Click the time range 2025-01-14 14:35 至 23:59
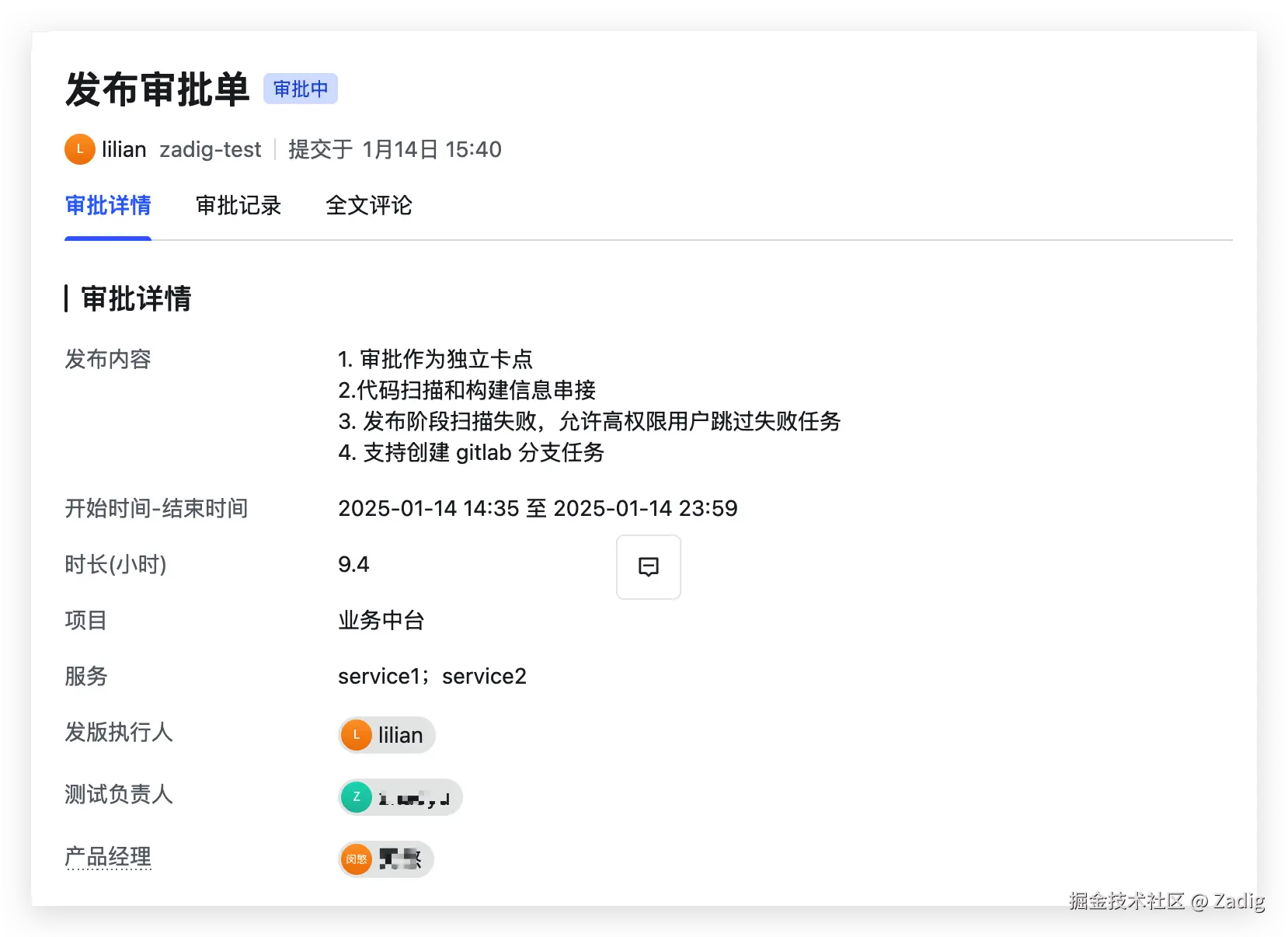 (x=538, y=508)
